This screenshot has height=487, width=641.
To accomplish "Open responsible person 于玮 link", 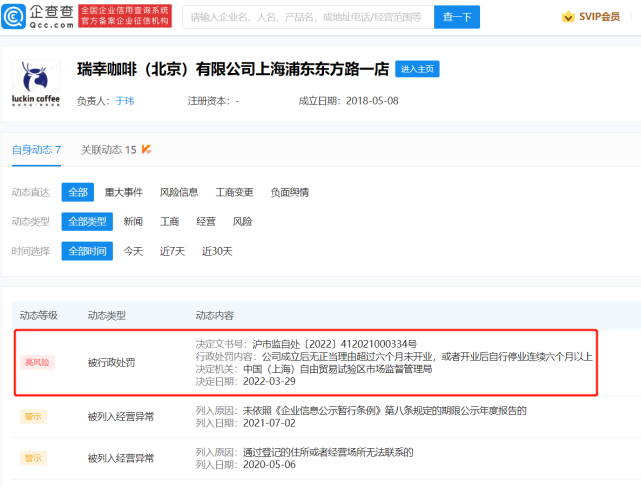I will click(125, 101).
